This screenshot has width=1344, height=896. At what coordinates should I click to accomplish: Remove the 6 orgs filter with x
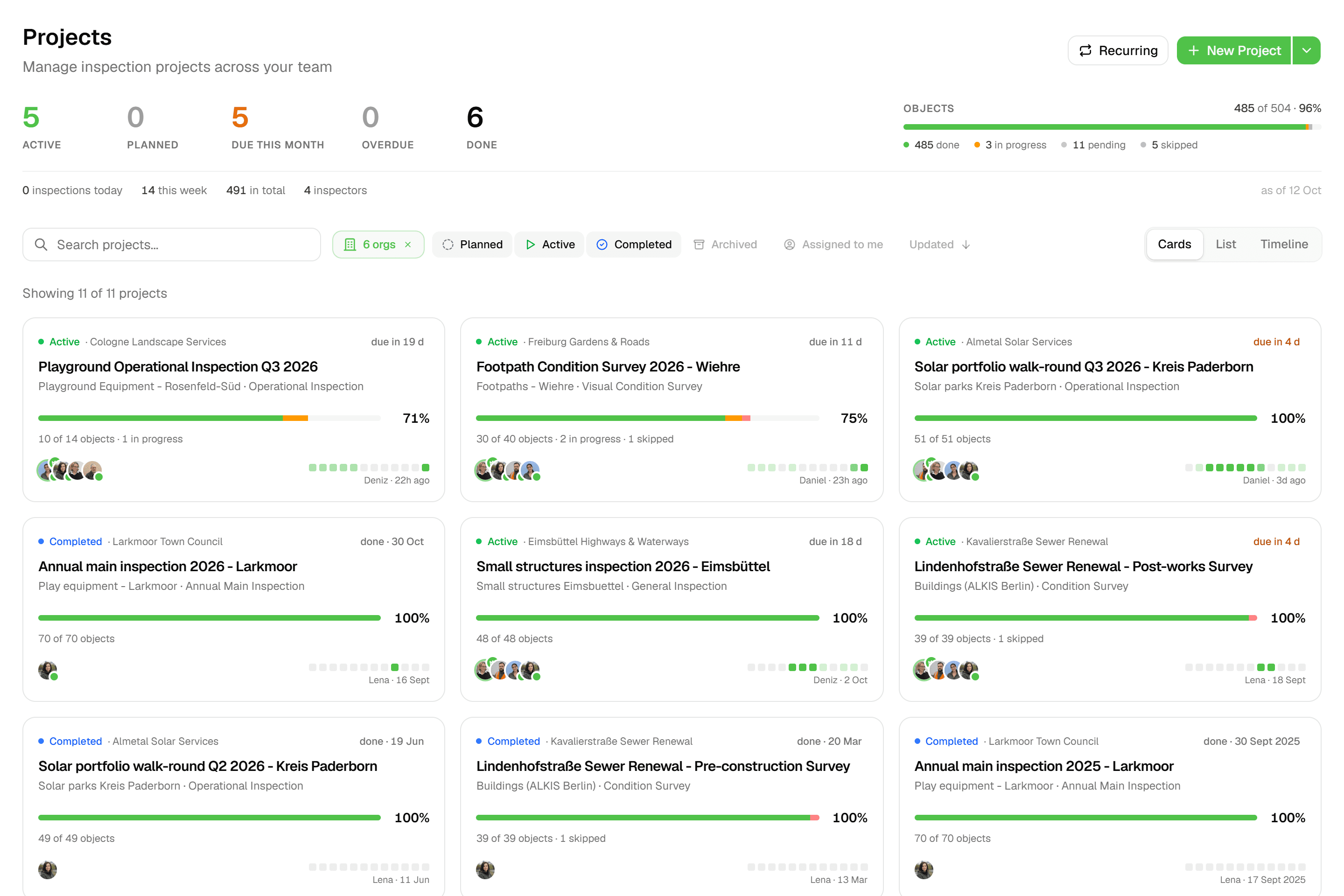(408, 245)
